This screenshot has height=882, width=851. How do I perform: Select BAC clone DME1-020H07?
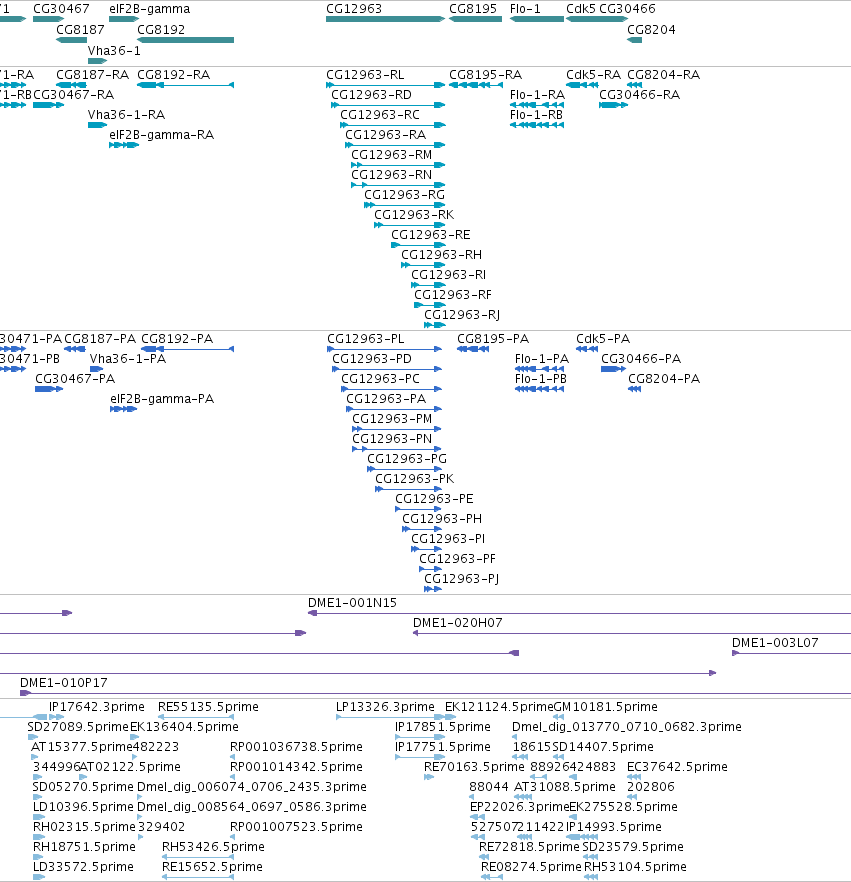[632, 633]
